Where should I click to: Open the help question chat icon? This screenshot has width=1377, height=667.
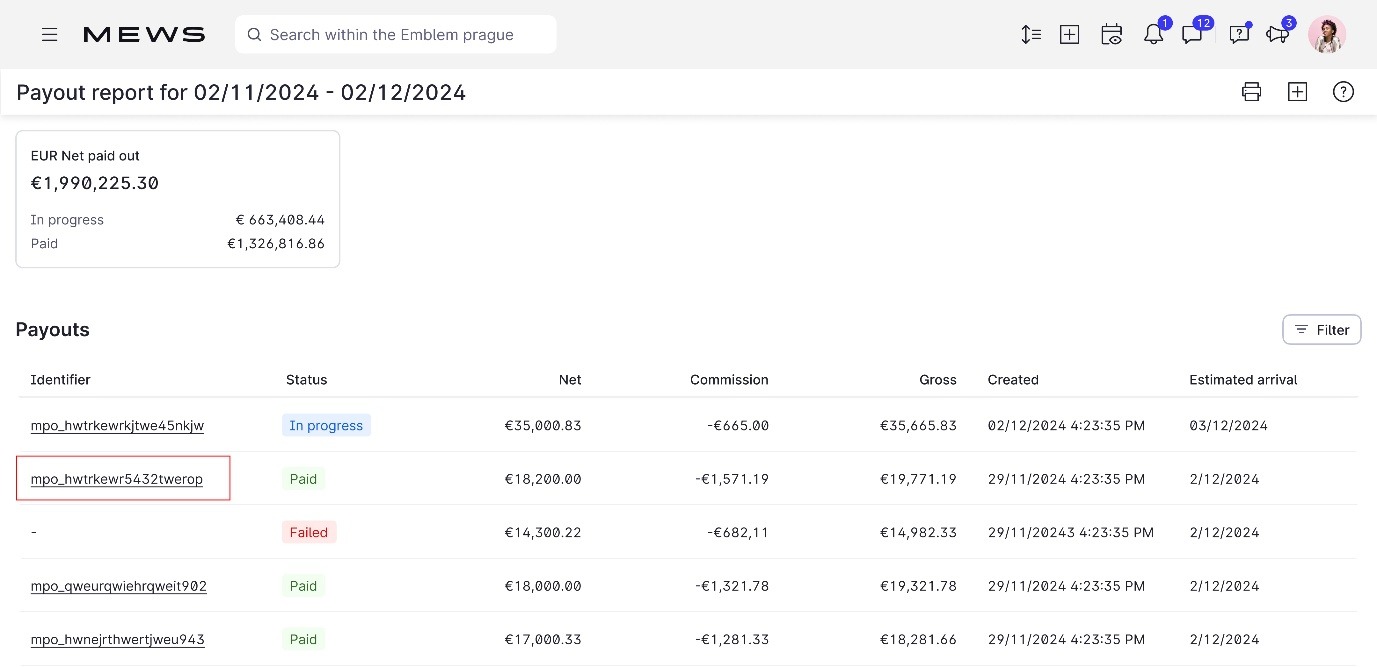(x=1239, y=35)
